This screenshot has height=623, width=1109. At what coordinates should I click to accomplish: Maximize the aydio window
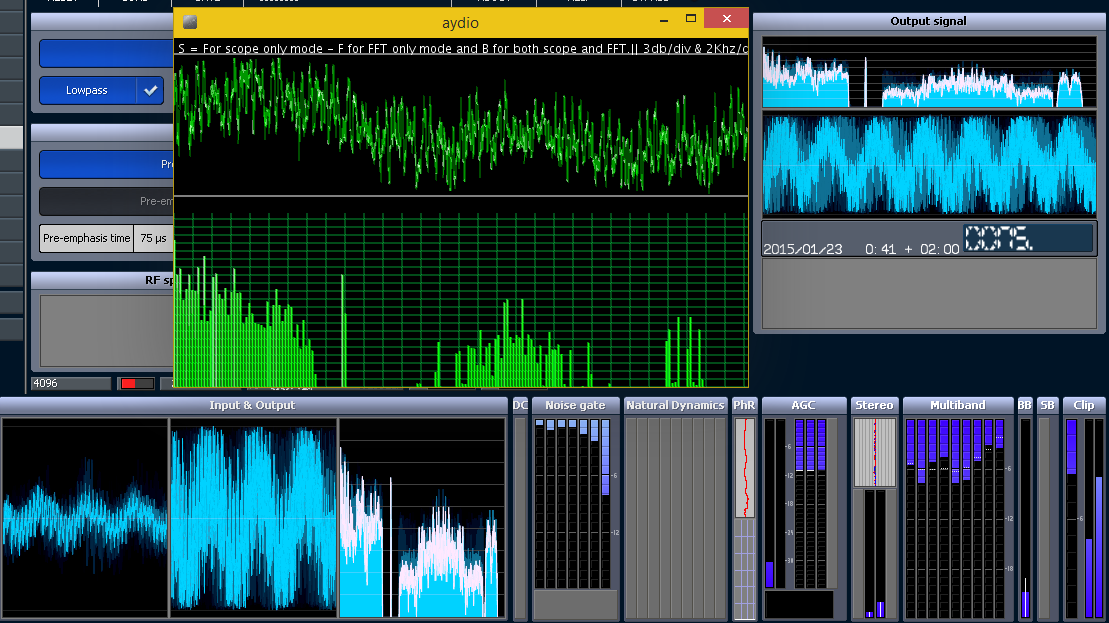(x=691, y=19)
